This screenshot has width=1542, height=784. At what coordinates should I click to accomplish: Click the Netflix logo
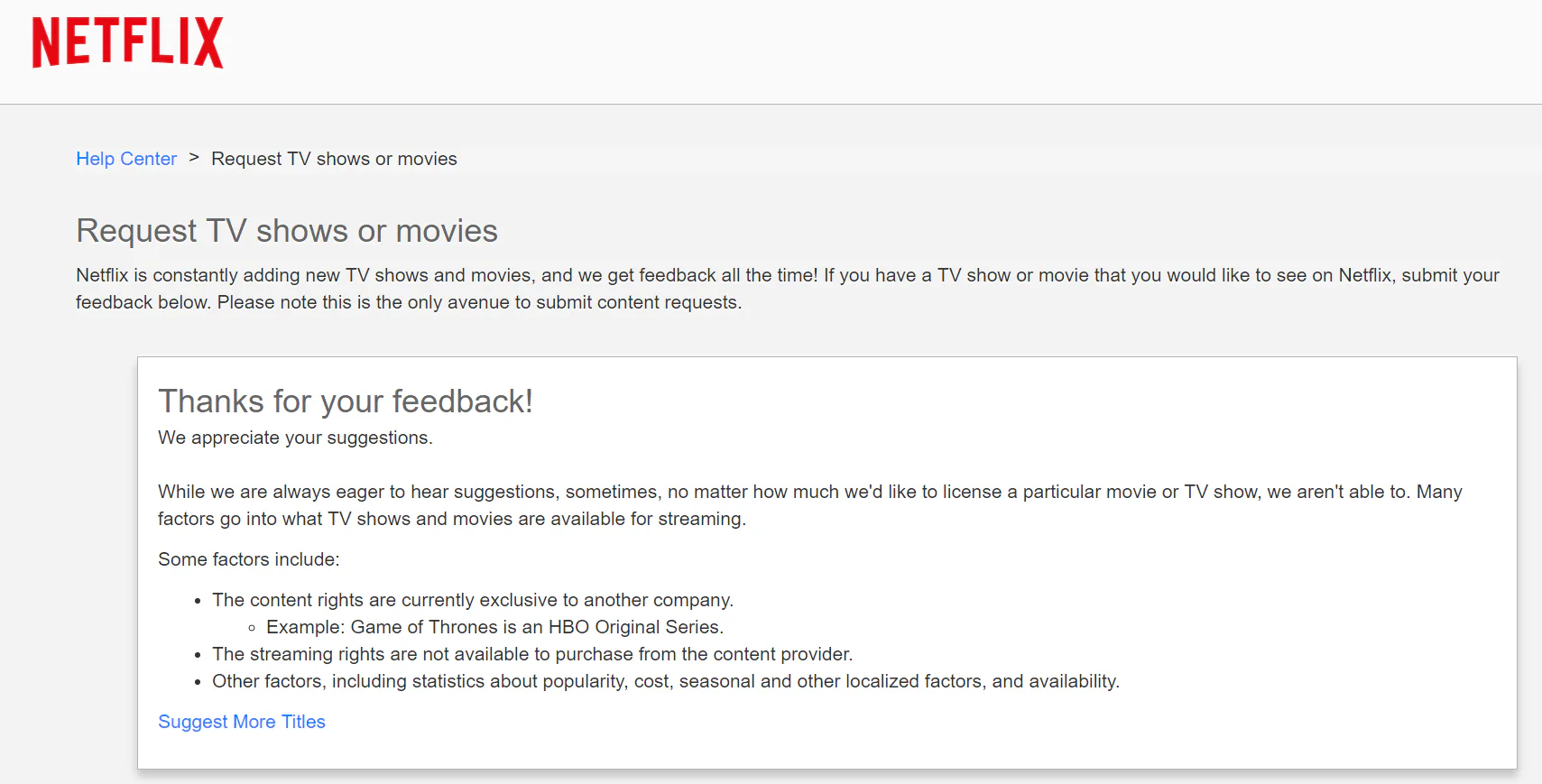(127, 42)
